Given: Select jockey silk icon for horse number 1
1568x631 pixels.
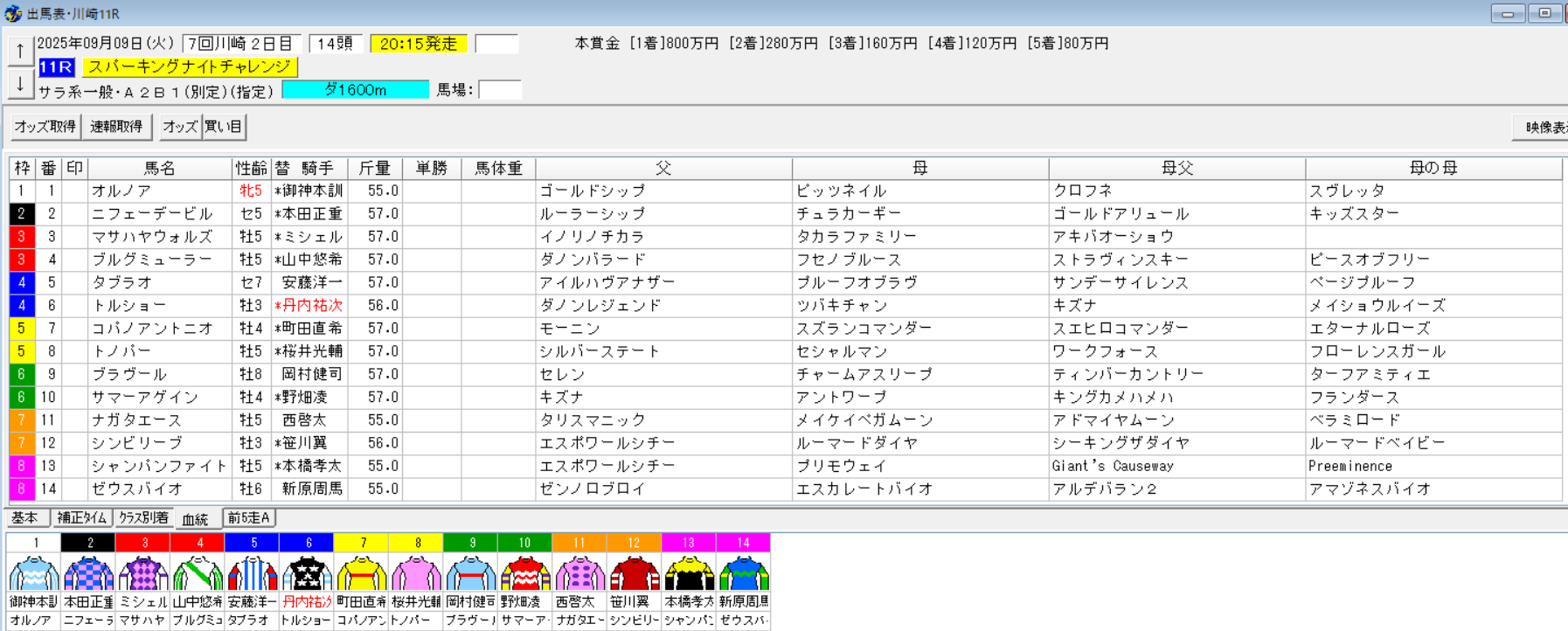Looking at the screenshot, I should tap(34, 573).
